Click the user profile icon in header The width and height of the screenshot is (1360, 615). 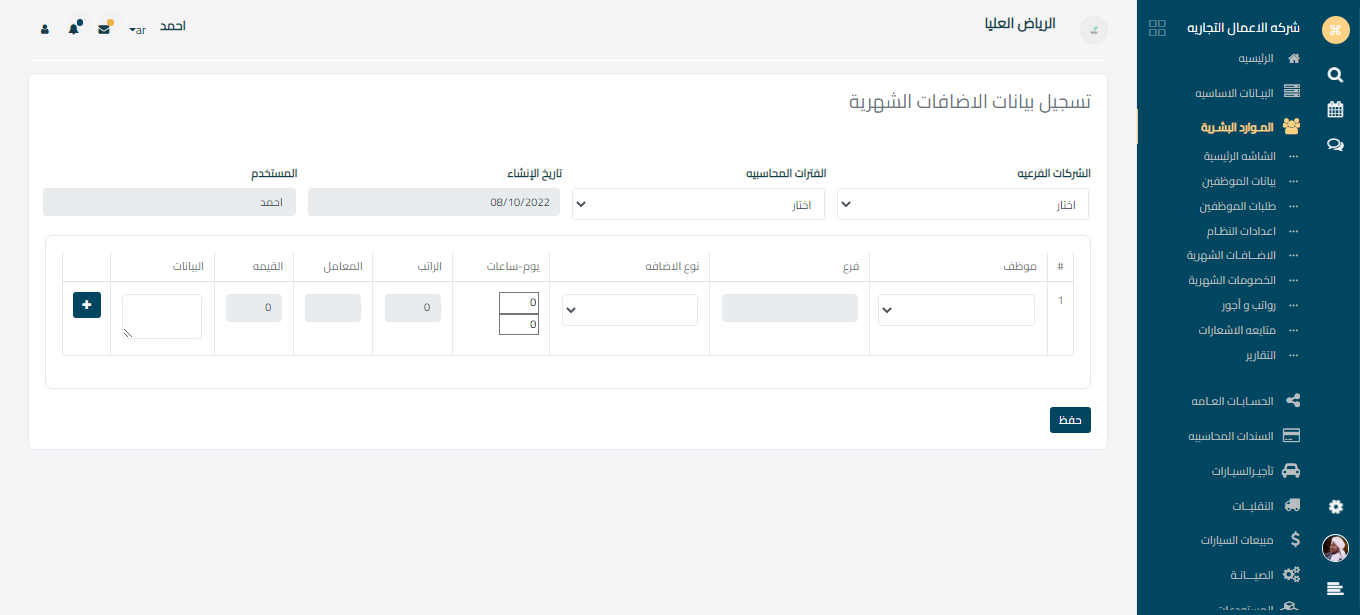pyautogui.click(x=45, y=29)
